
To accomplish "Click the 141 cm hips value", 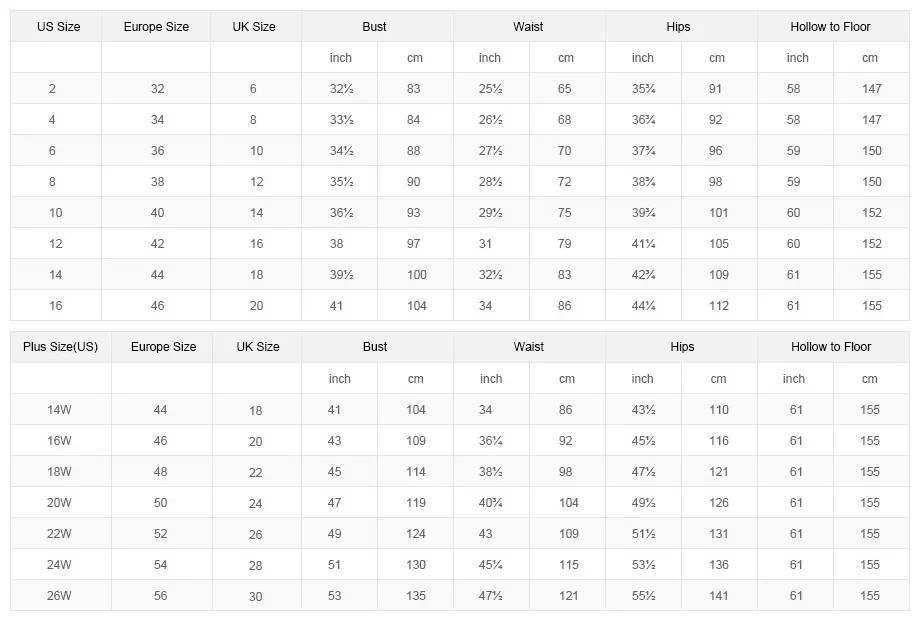I will (719, 596).
